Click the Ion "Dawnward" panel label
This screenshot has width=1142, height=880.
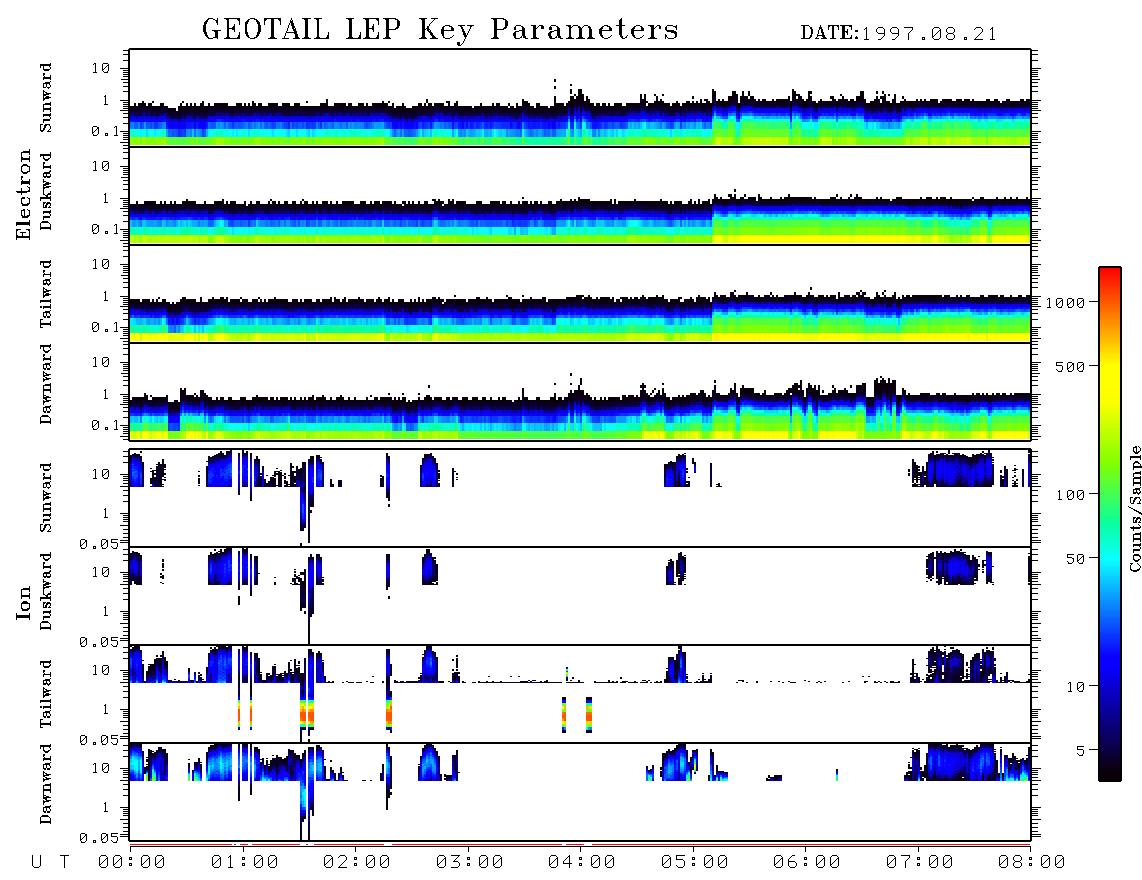point(46,784)
